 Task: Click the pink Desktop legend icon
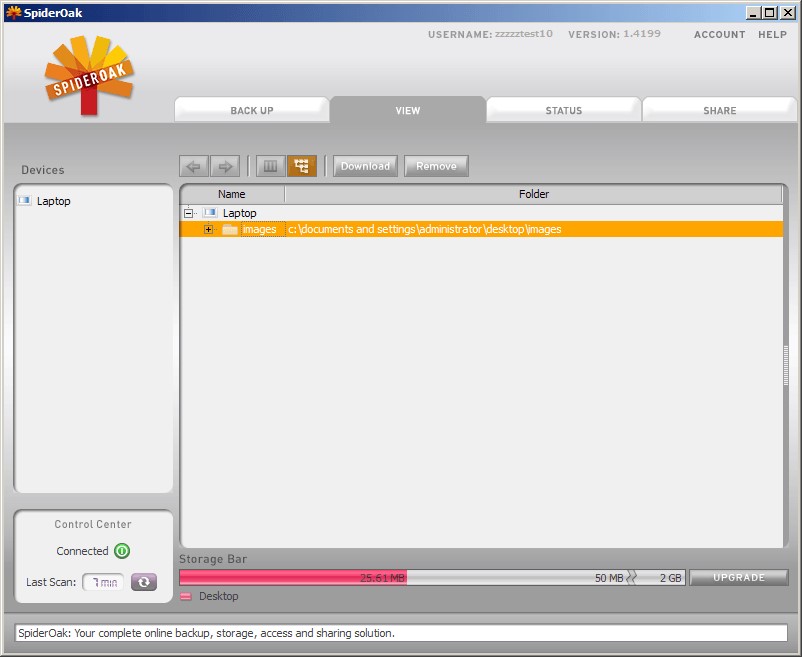click(186, 596)
